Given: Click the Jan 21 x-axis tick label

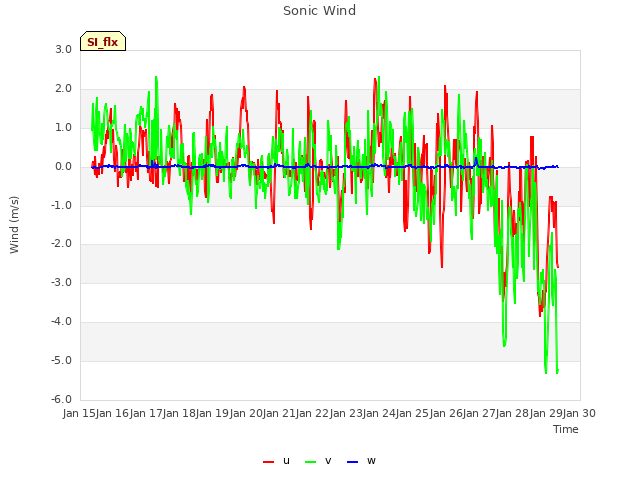Looking at the screenshot, I should coord(279,413).
